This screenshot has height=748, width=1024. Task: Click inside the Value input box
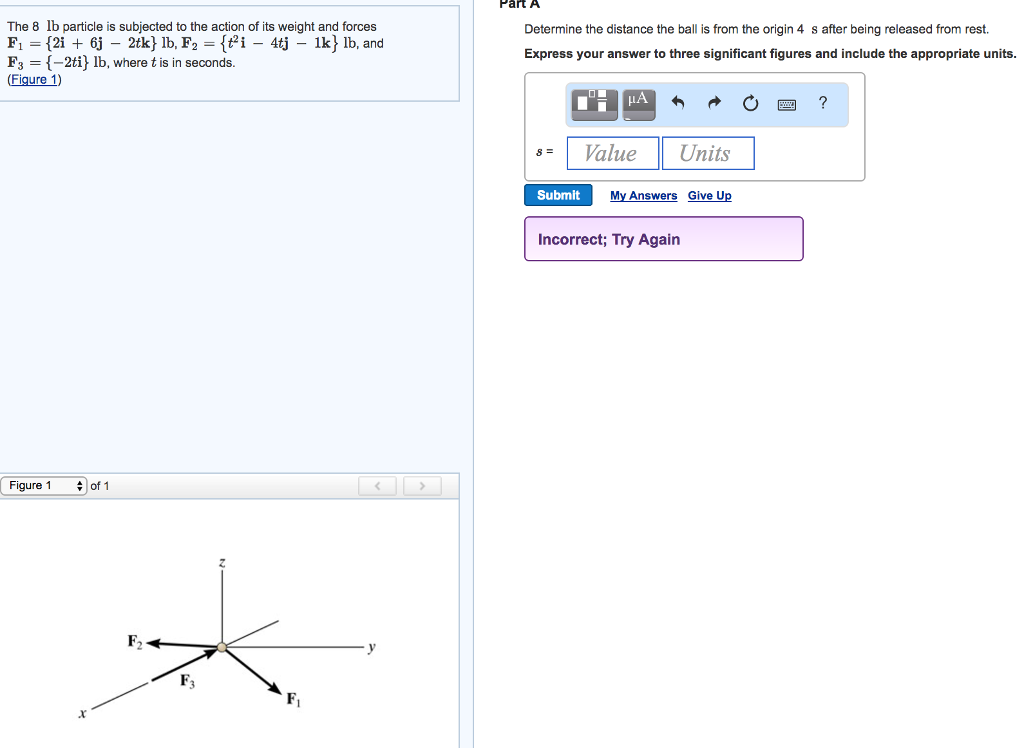[x=612, y=153]
